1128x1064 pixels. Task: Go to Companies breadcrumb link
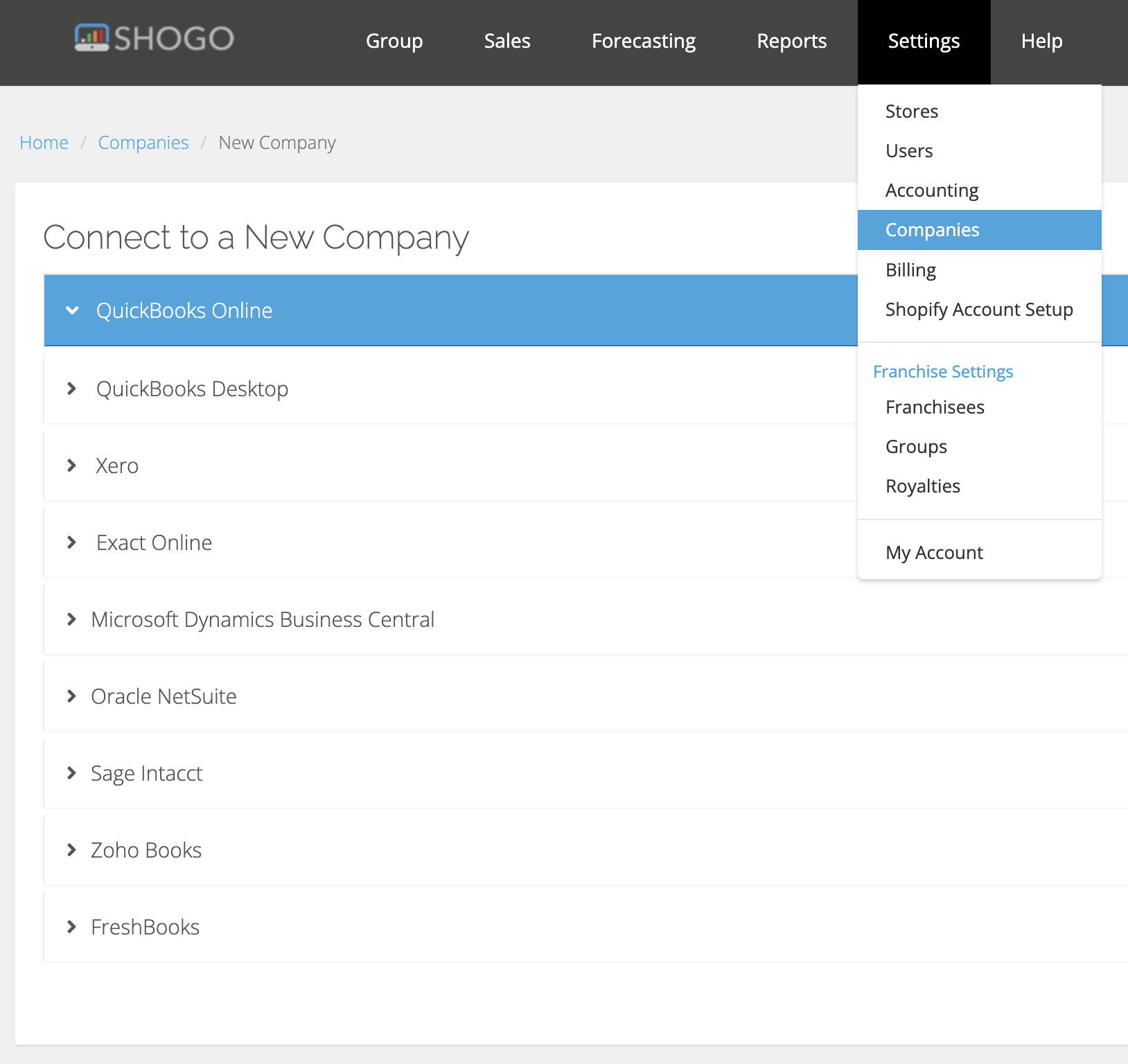143,143
